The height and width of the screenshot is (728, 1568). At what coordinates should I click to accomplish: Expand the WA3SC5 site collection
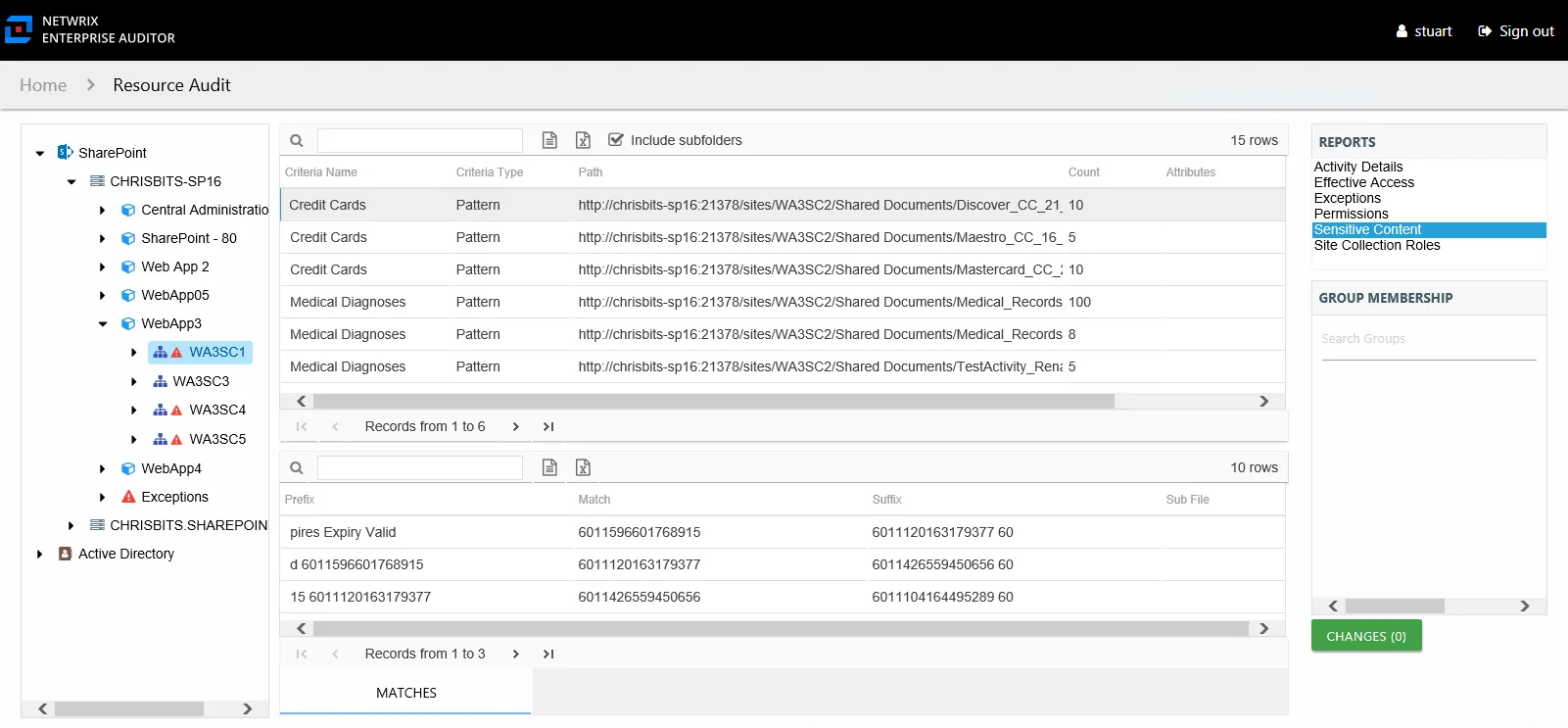(x=134, y=439)
